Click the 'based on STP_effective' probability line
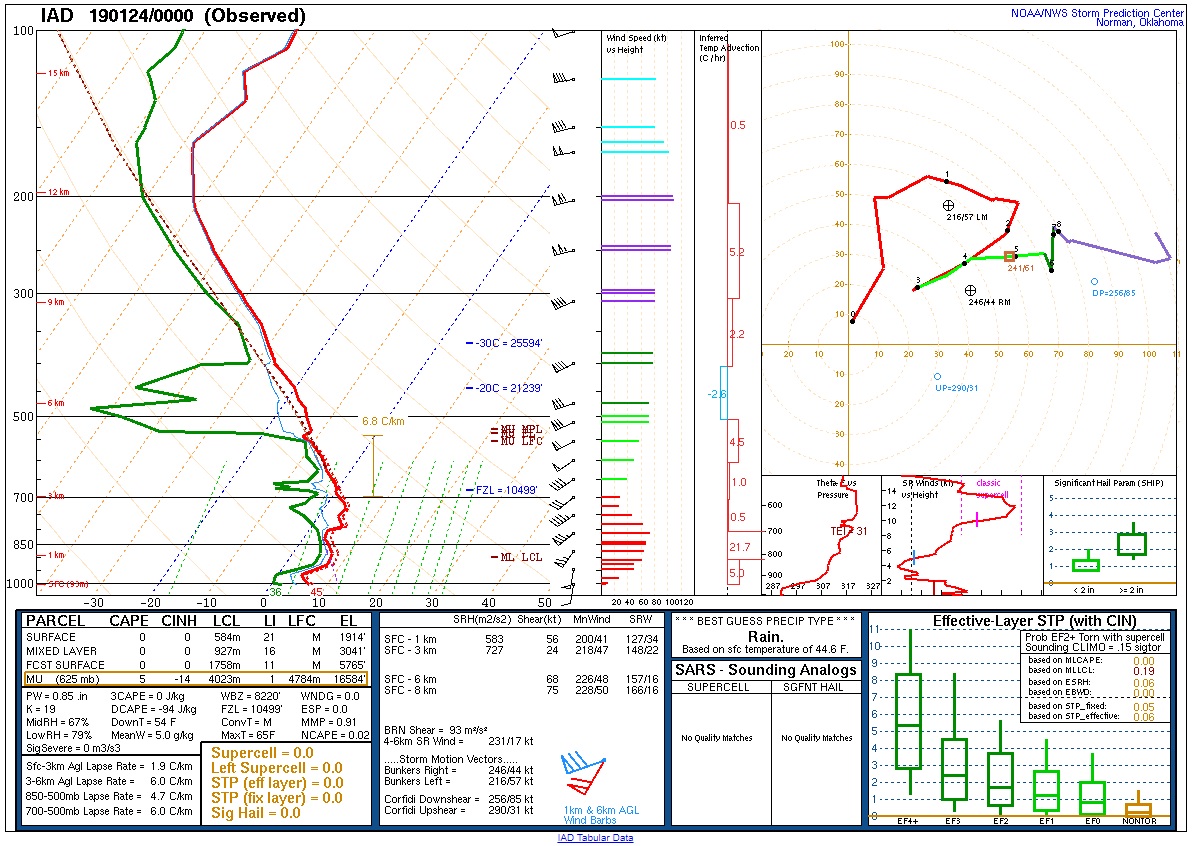 pos(1091,716)
